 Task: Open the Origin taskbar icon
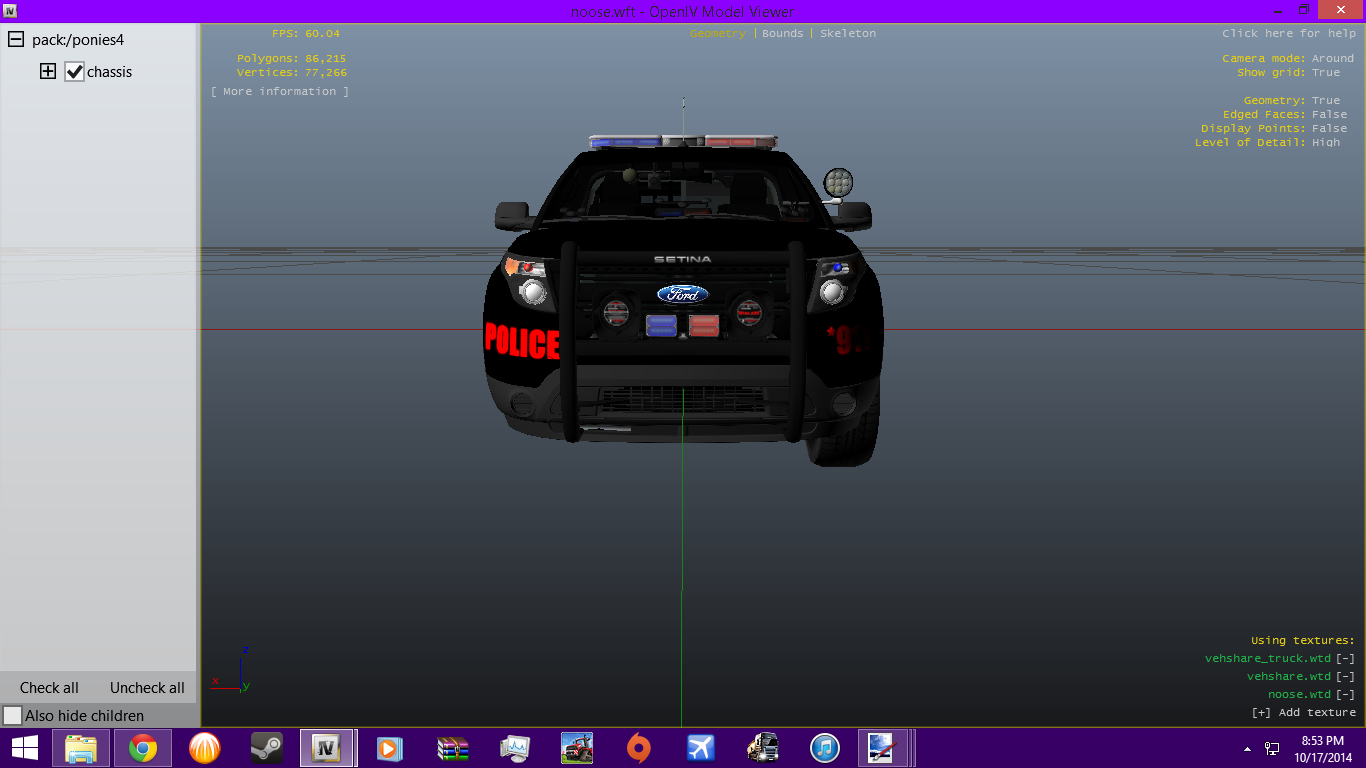click(638, 748)
